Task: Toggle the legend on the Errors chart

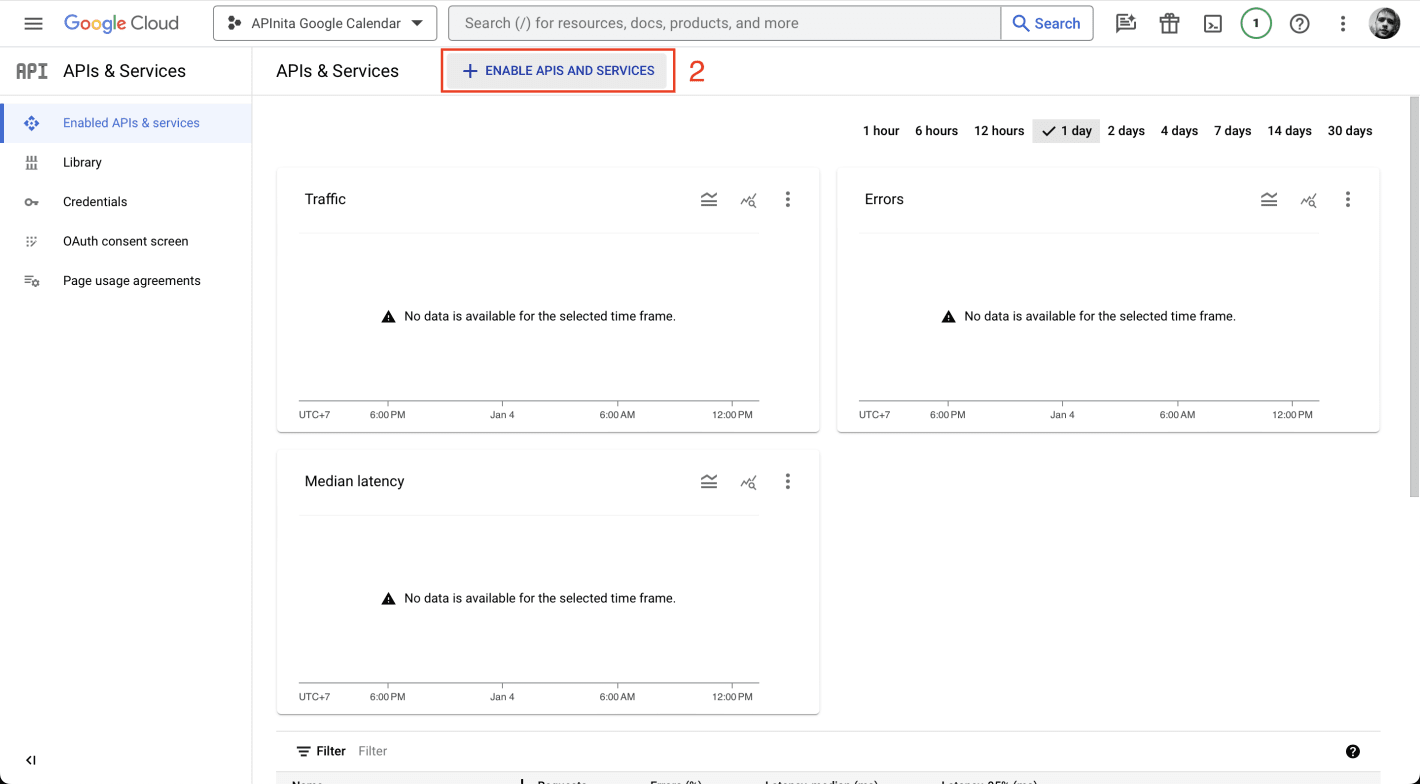Action: (x=1269, y=200)
